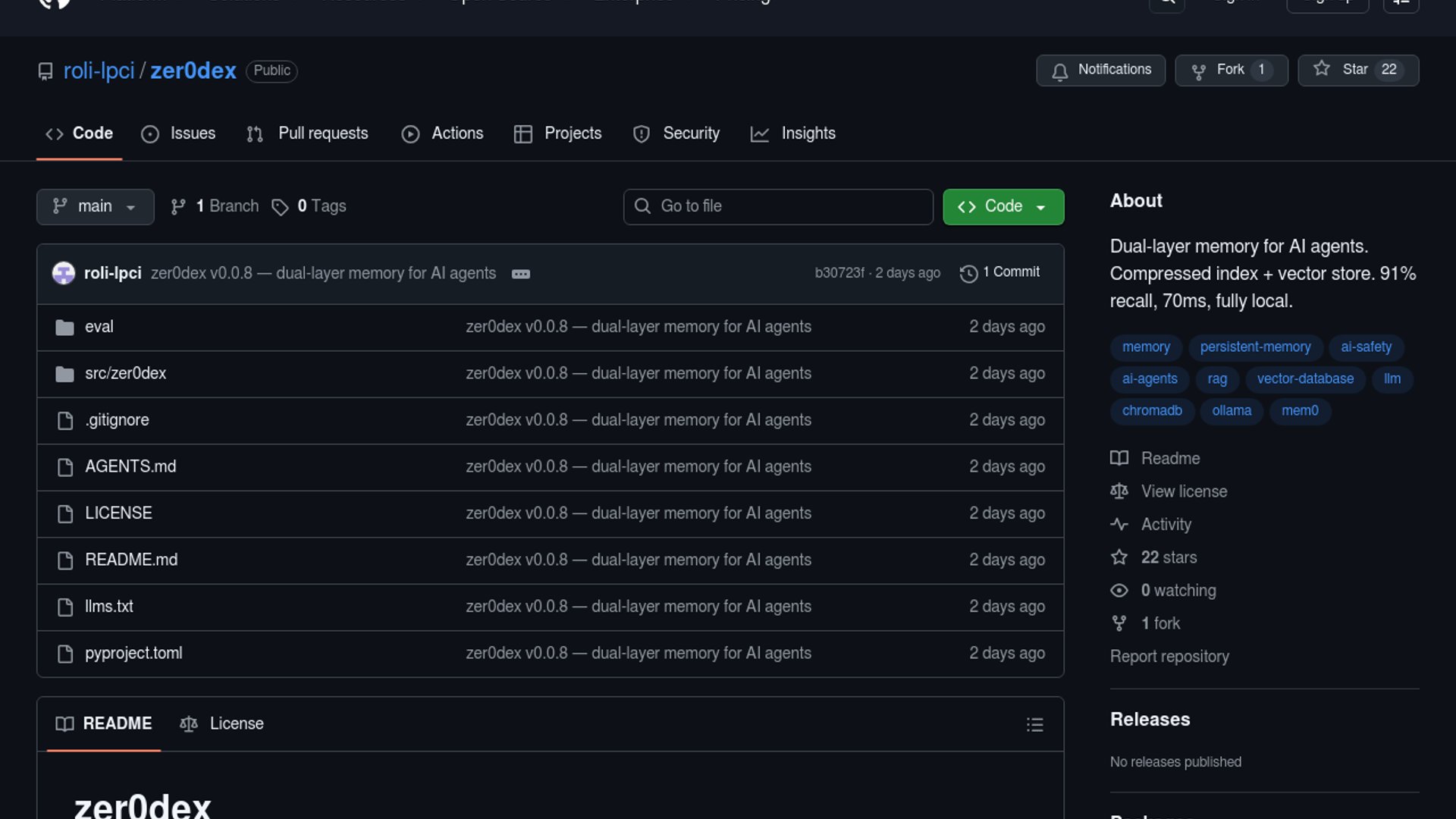Open commit history clock icon
Viewport: 1456px width, 819px height.
click(x=968, y=273)
